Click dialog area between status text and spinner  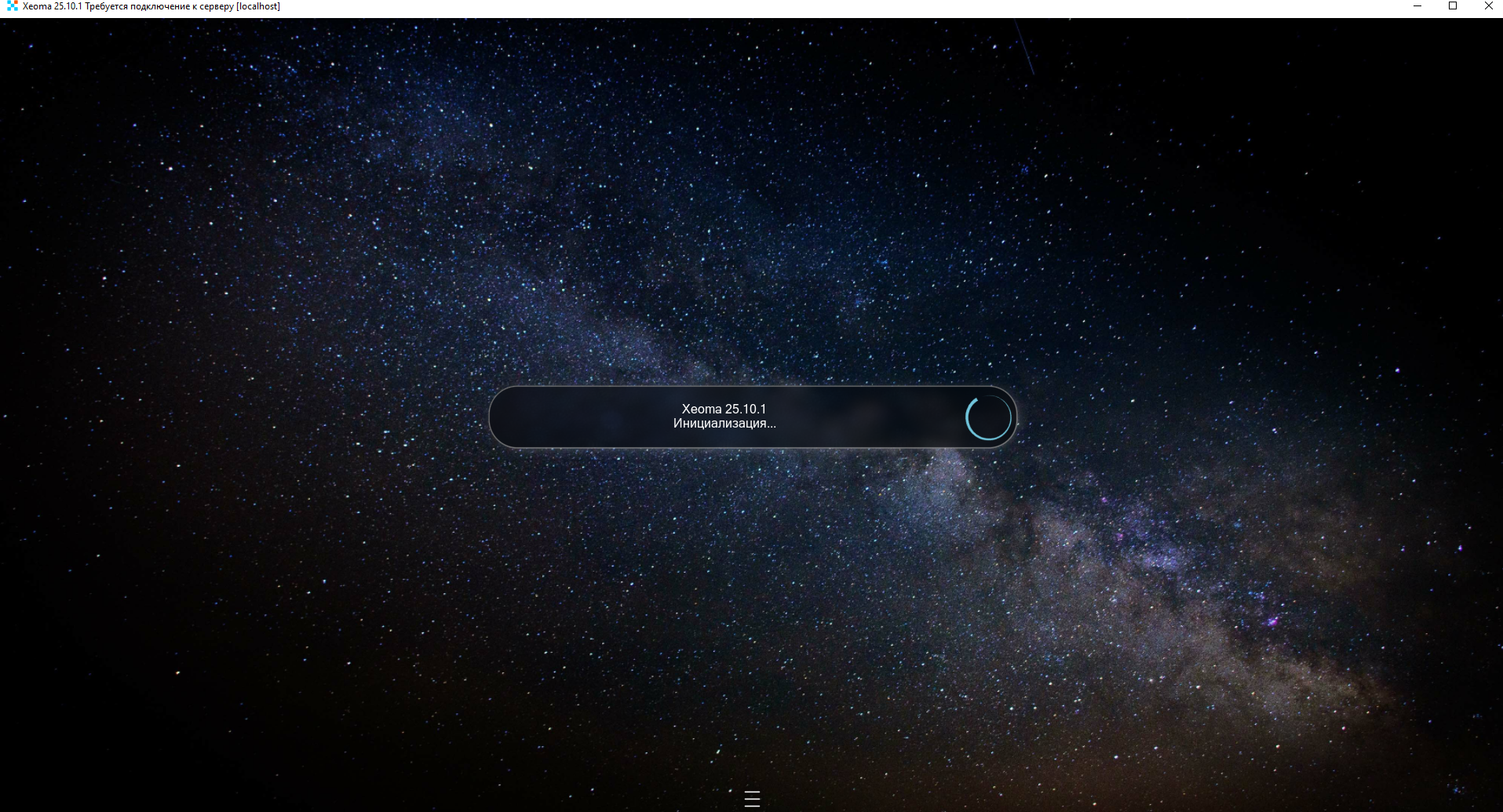[x=871, y=417]
